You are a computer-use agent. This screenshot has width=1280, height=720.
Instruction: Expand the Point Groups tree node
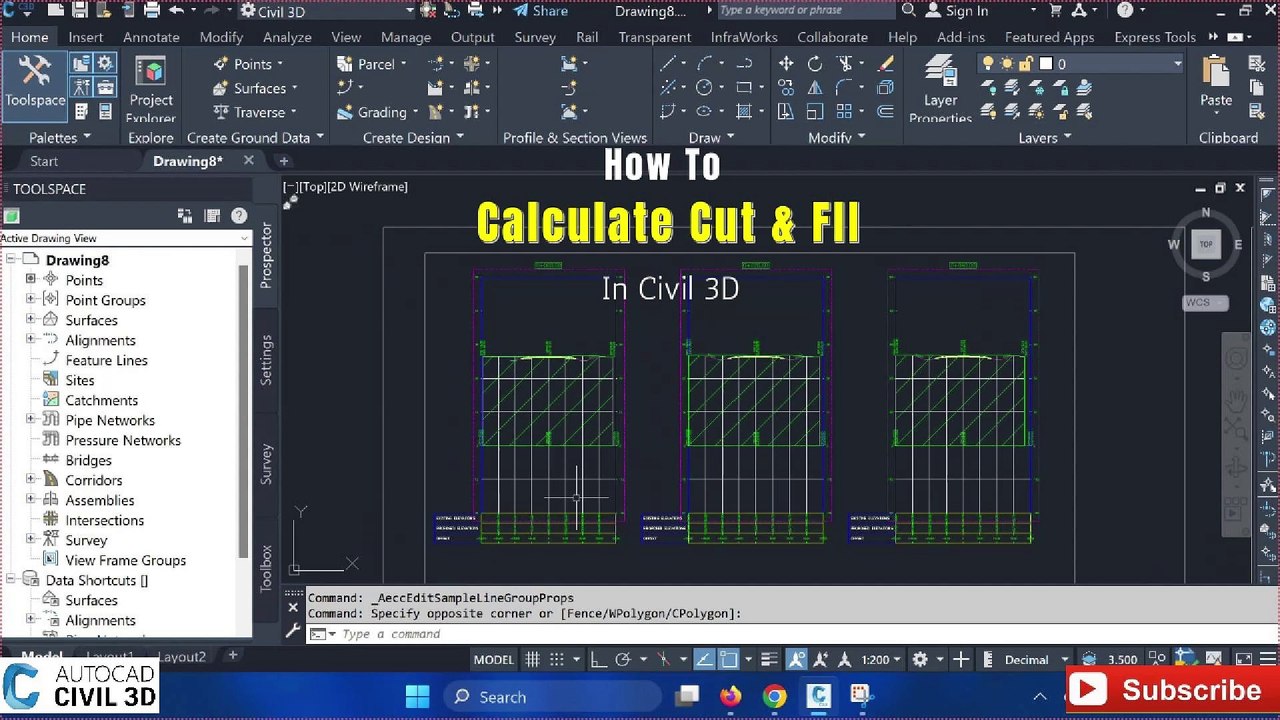tap(30, 299)
